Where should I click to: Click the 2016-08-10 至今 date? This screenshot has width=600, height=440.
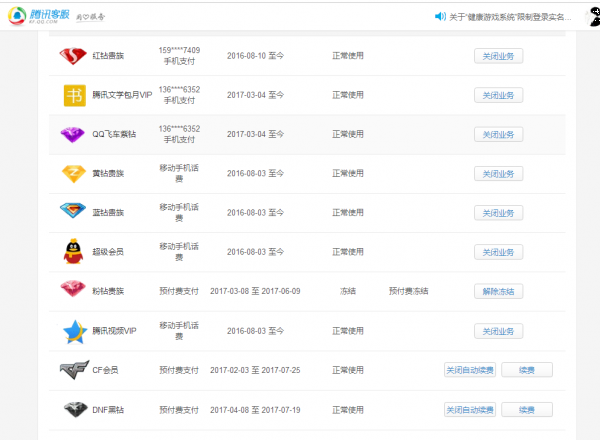256,56
